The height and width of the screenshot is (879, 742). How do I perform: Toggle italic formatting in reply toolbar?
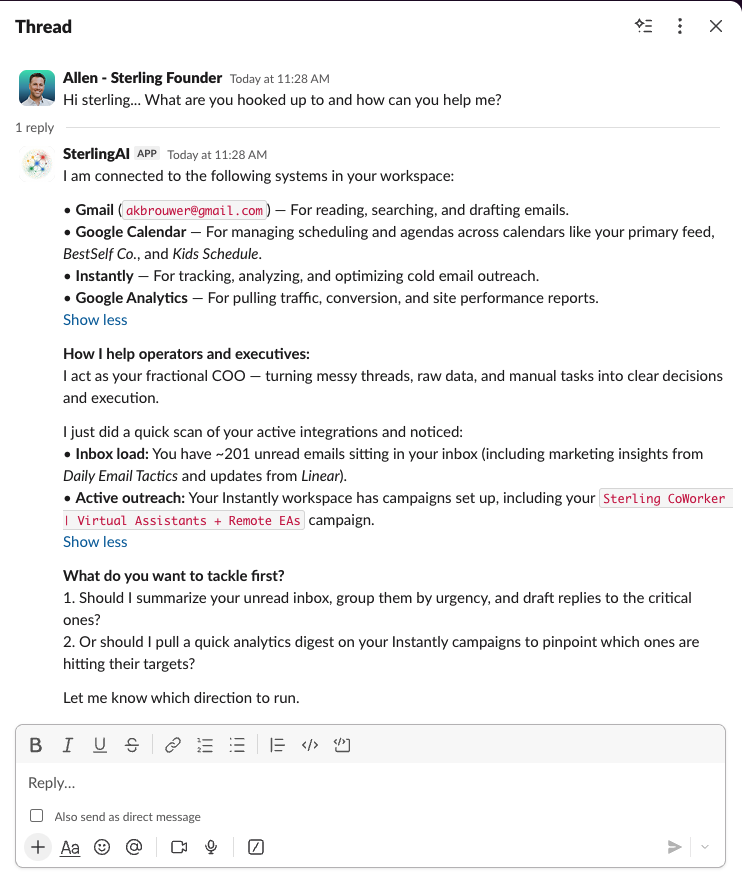[68, 745]
